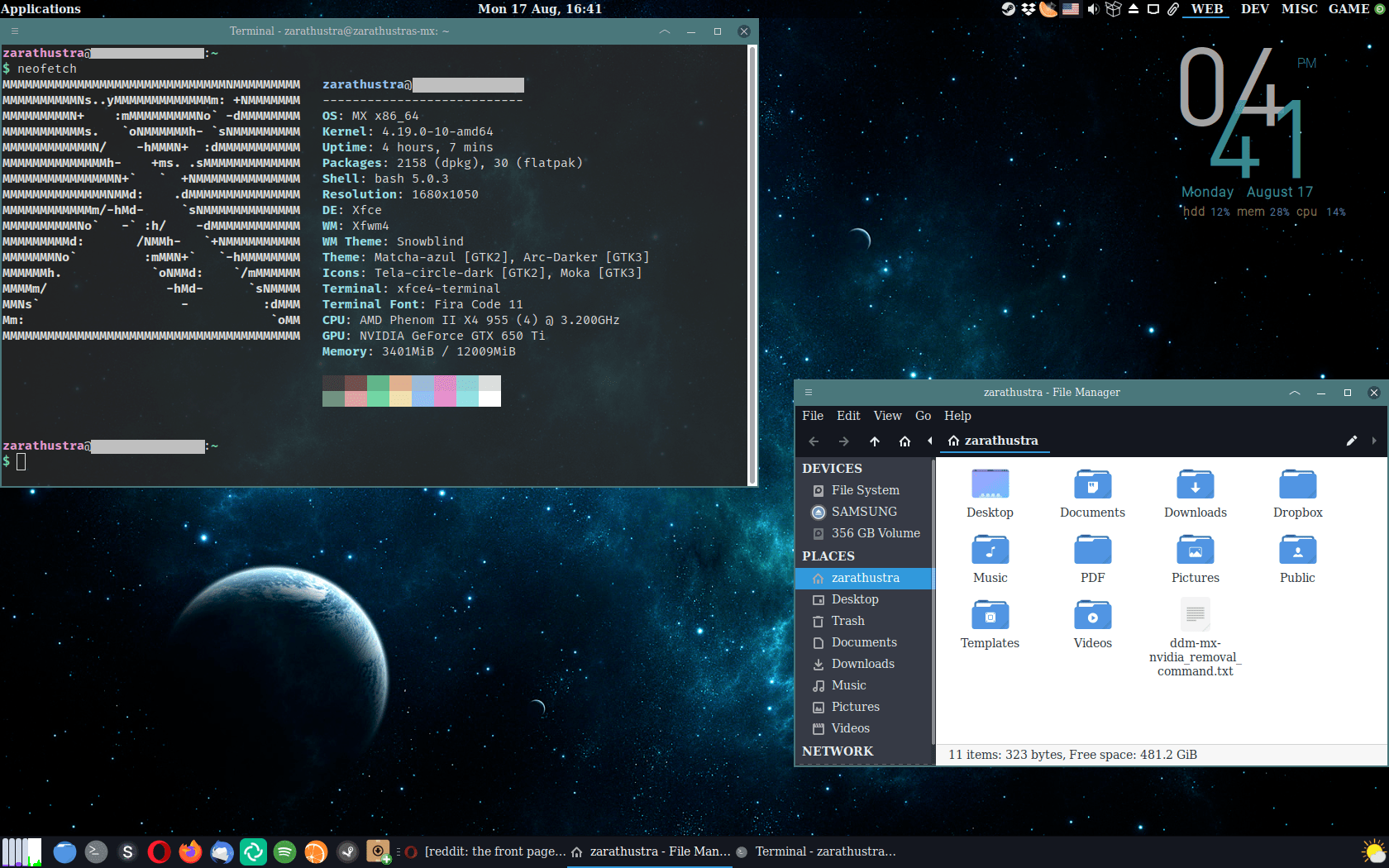Switch to the WEB category in the top bar
Screen dimensions: 1389x868
1206,9
